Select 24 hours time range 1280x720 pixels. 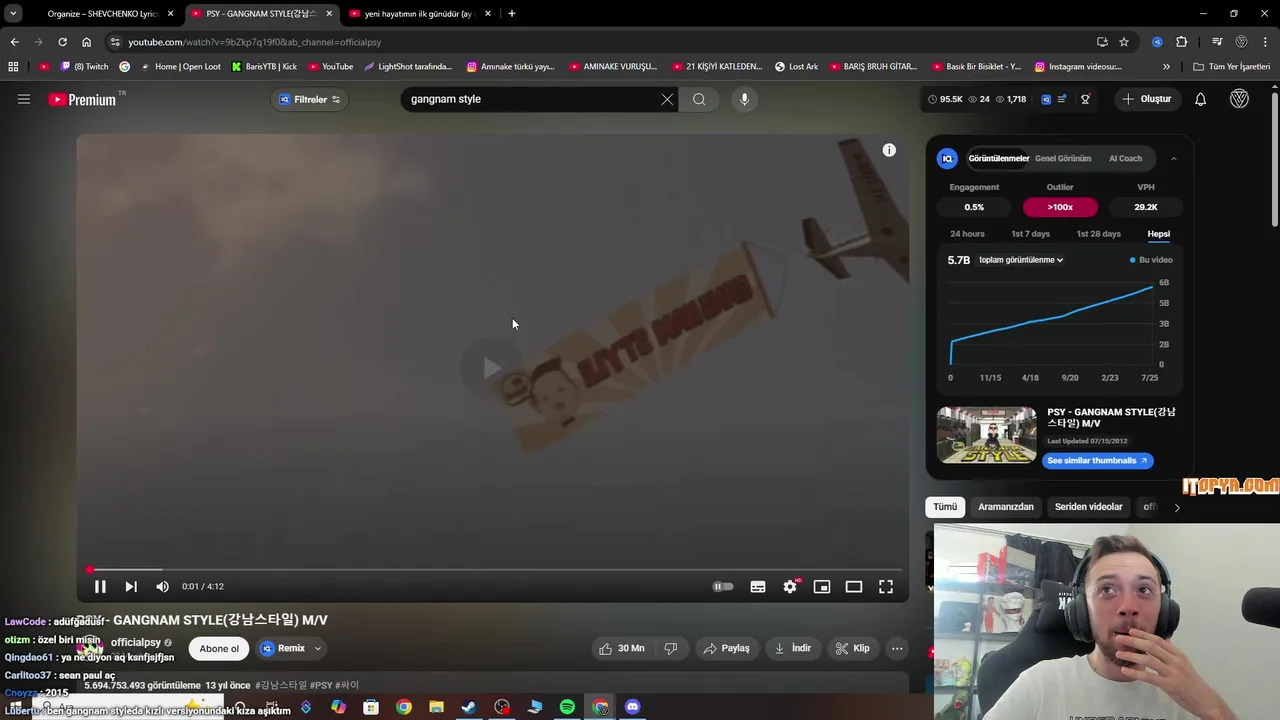(967, 234)
